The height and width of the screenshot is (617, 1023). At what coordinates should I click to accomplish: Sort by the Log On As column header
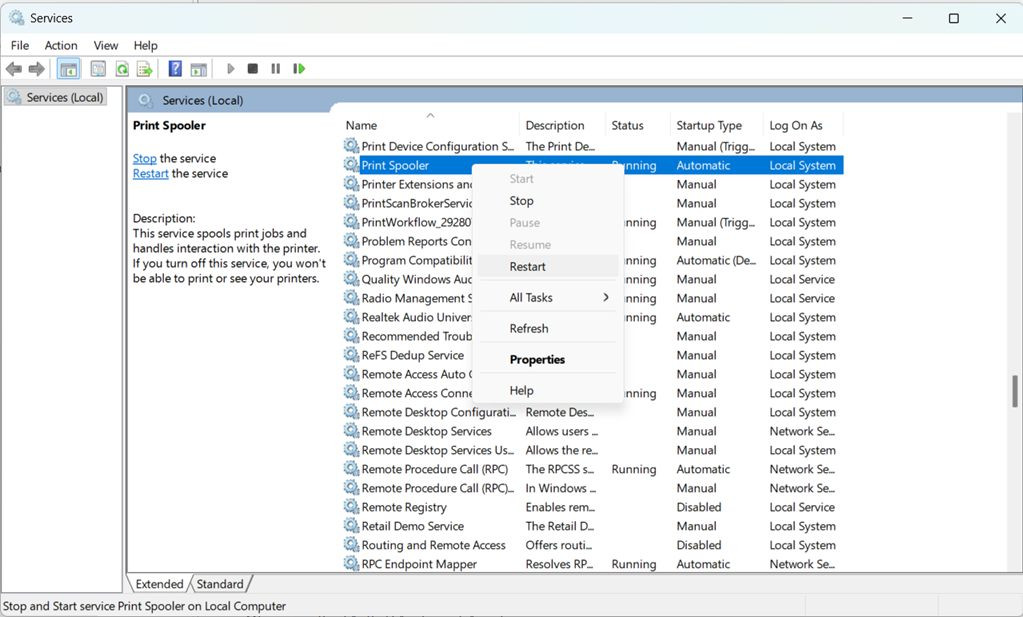802,125
